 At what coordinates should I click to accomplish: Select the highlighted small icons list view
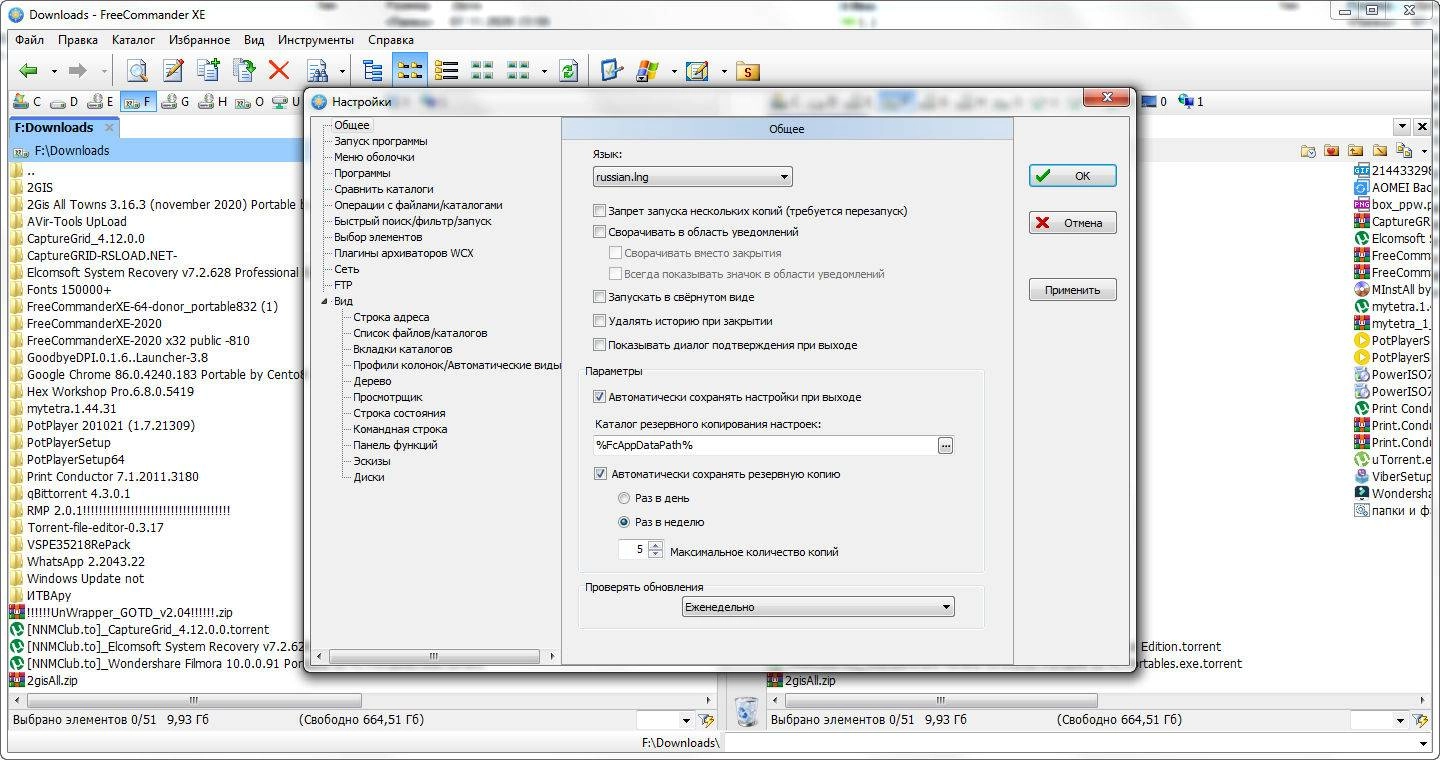[x=409, y=71]
